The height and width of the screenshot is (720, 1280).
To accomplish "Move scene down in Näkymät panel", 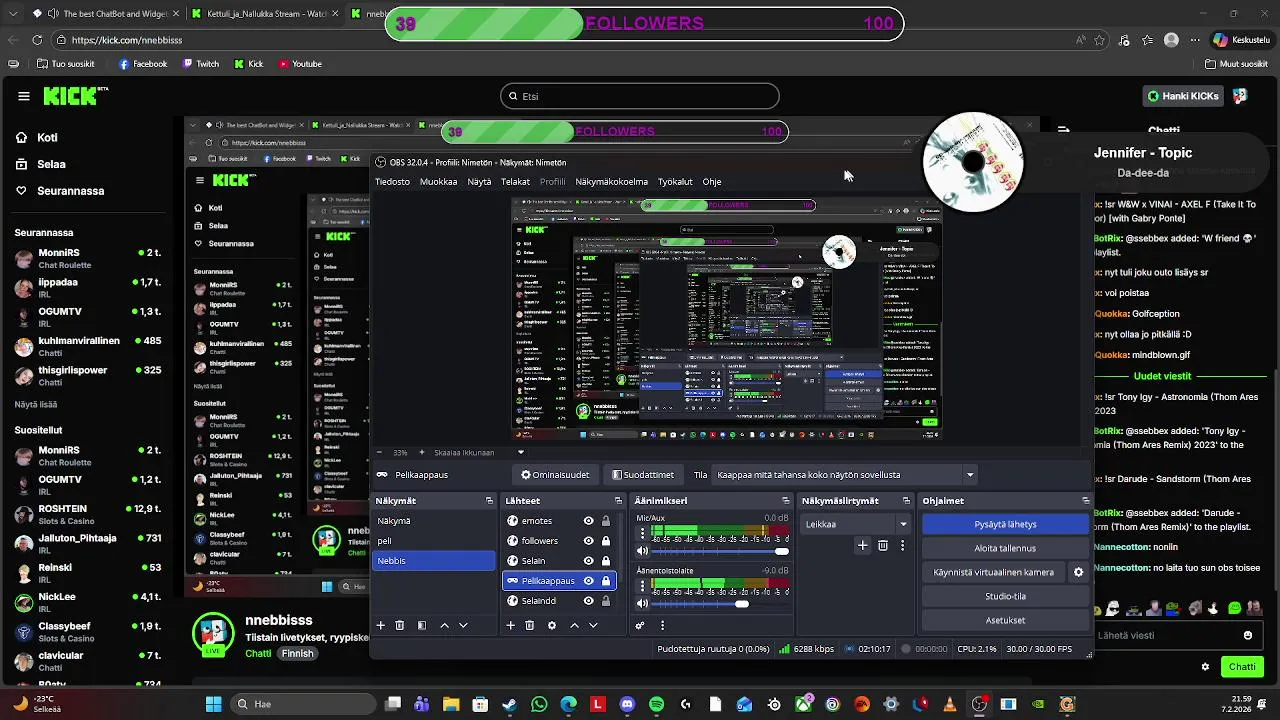I will coord(463,625).
